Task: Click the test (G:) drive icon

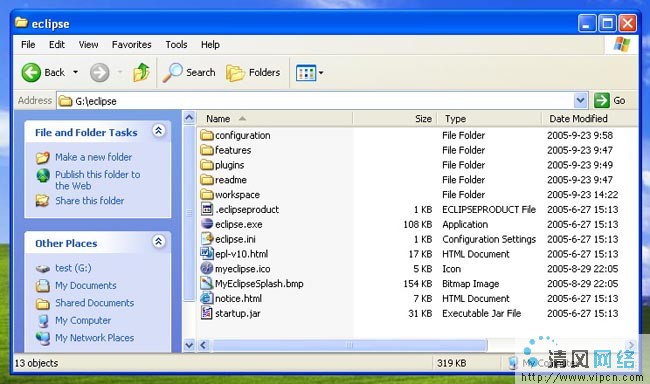Action: [x=43, y=269]
